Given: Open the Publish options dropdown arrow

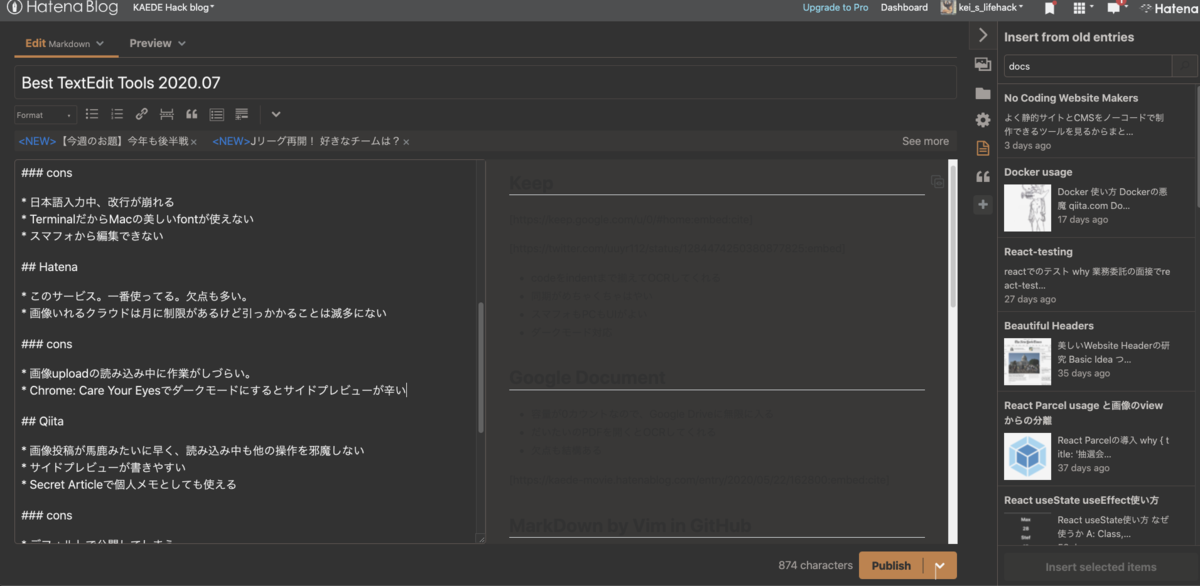Looking at the screenshot, I should tap(940, 566).
